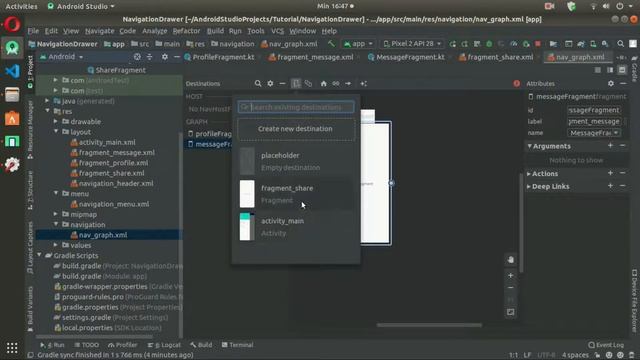
Task: Open the Tools menu
Action: 256,31
